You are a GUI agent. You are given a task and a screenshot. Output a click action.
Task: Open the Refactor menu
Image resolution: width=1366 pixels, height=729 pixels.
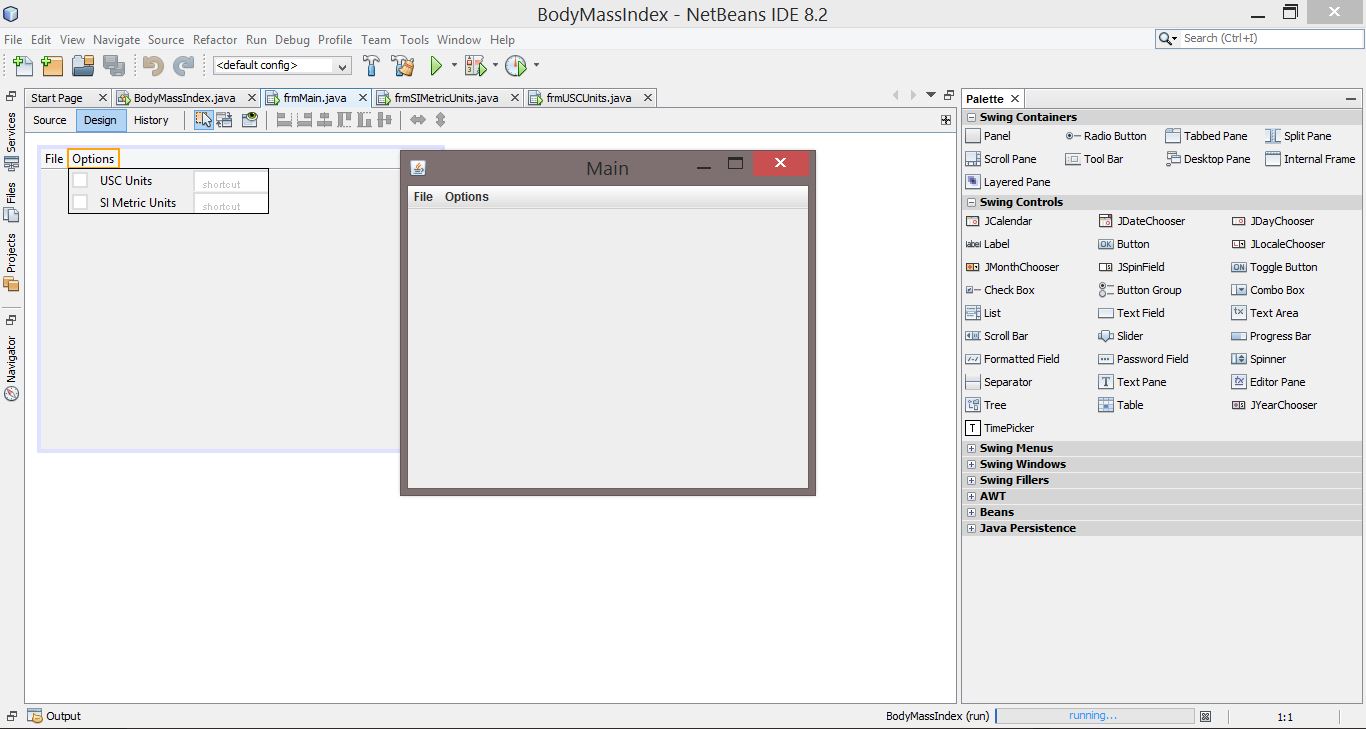click(x=215, y=40)
